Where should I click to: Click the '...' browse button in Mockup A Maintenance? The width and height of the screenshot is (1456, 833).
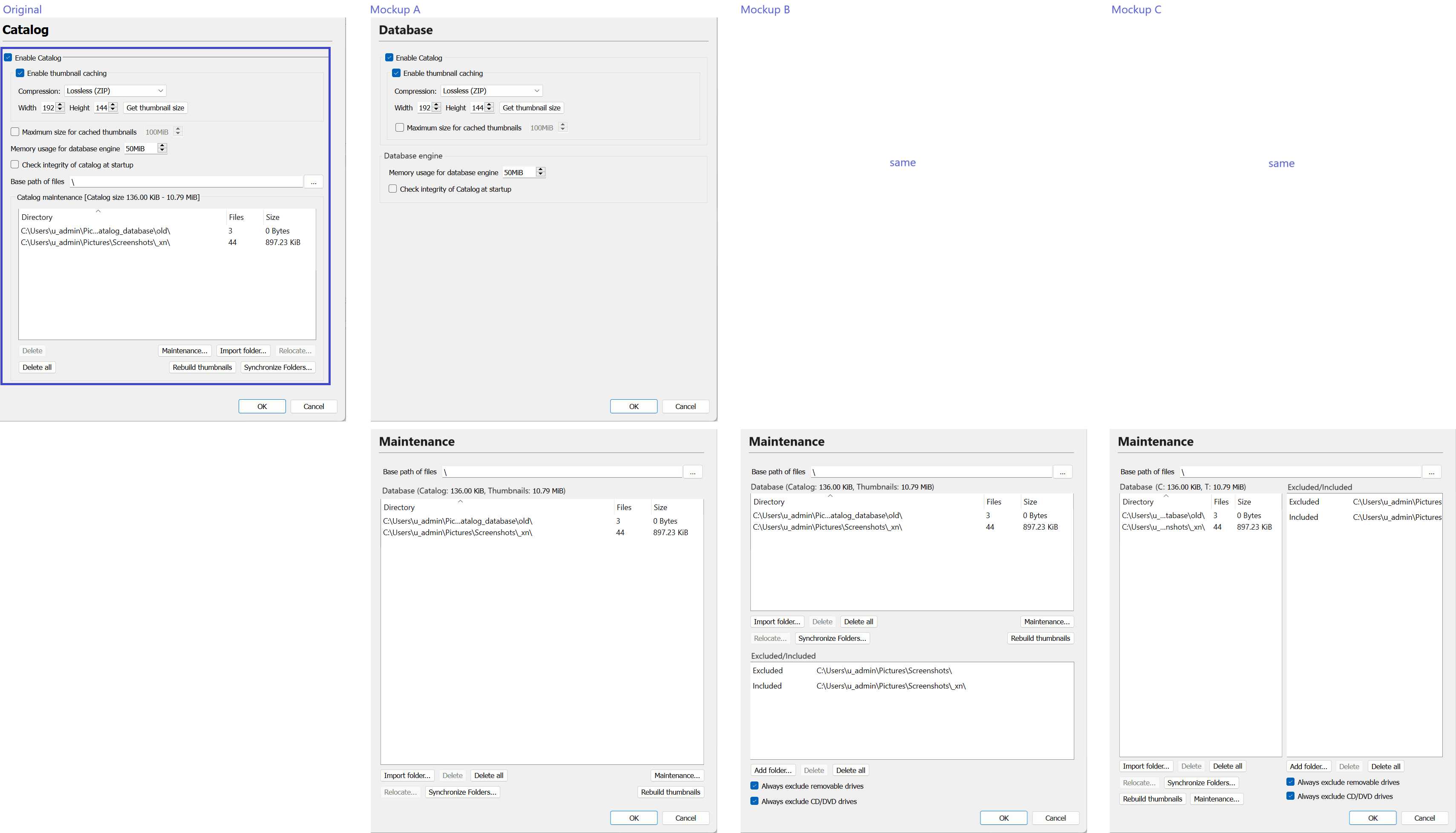(692, 472)
